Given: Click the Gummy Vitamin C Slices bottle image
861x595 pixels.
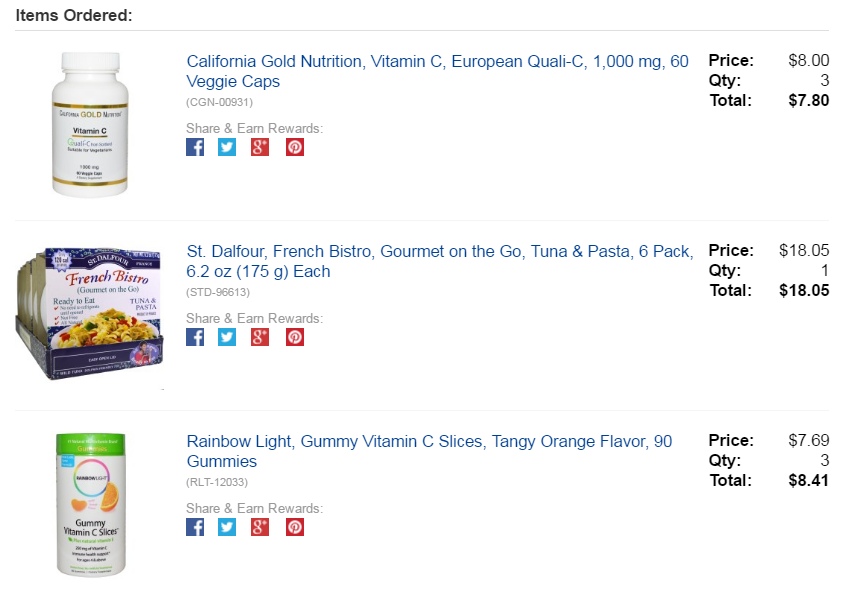Looking at the screenshot, I should point(91,505).
